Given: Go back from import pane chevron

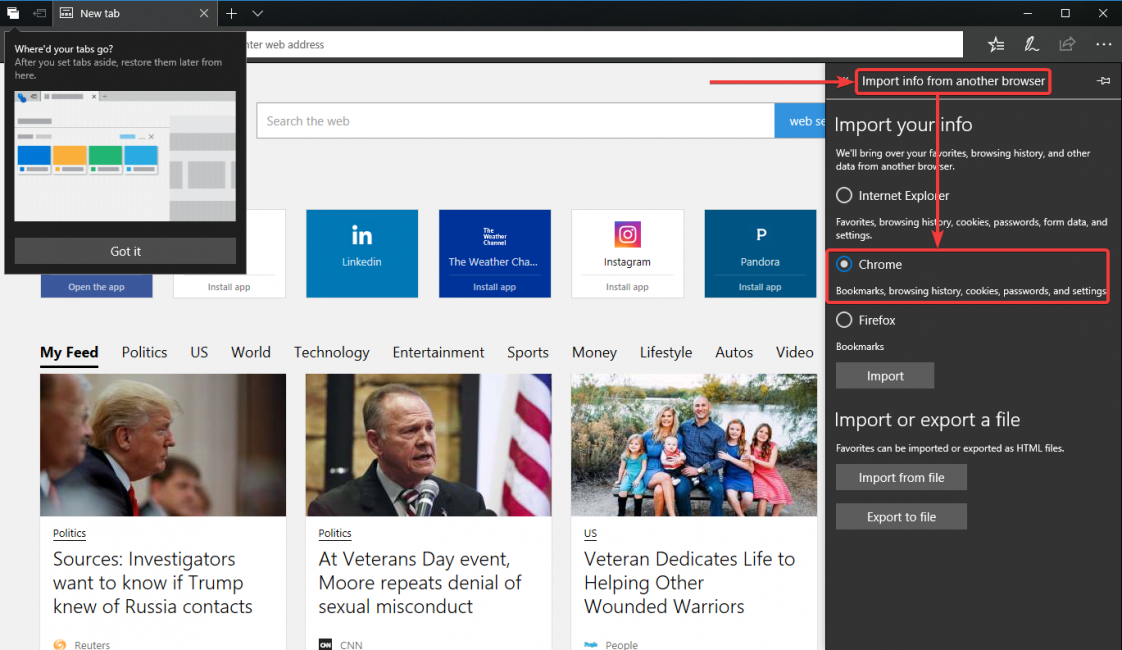Looking at the screenshot, I should pos(844,81).
